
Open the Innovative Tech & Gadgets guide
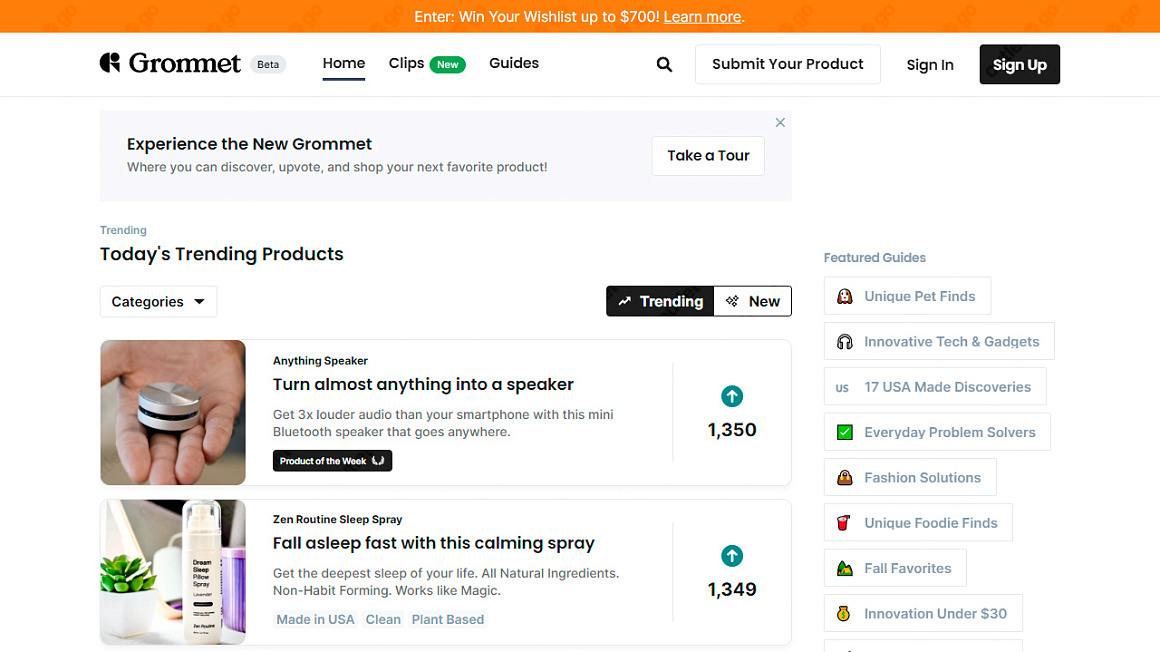coord(939,342)
